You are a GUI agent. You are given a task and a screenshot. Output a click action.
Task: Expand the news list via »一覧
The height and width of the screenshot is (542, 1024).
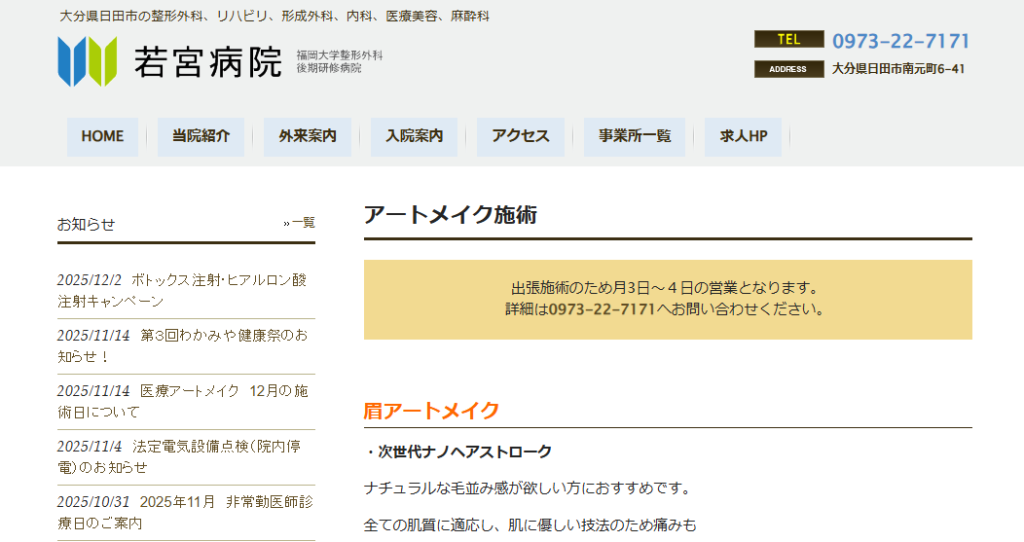[x=299, y=223]
